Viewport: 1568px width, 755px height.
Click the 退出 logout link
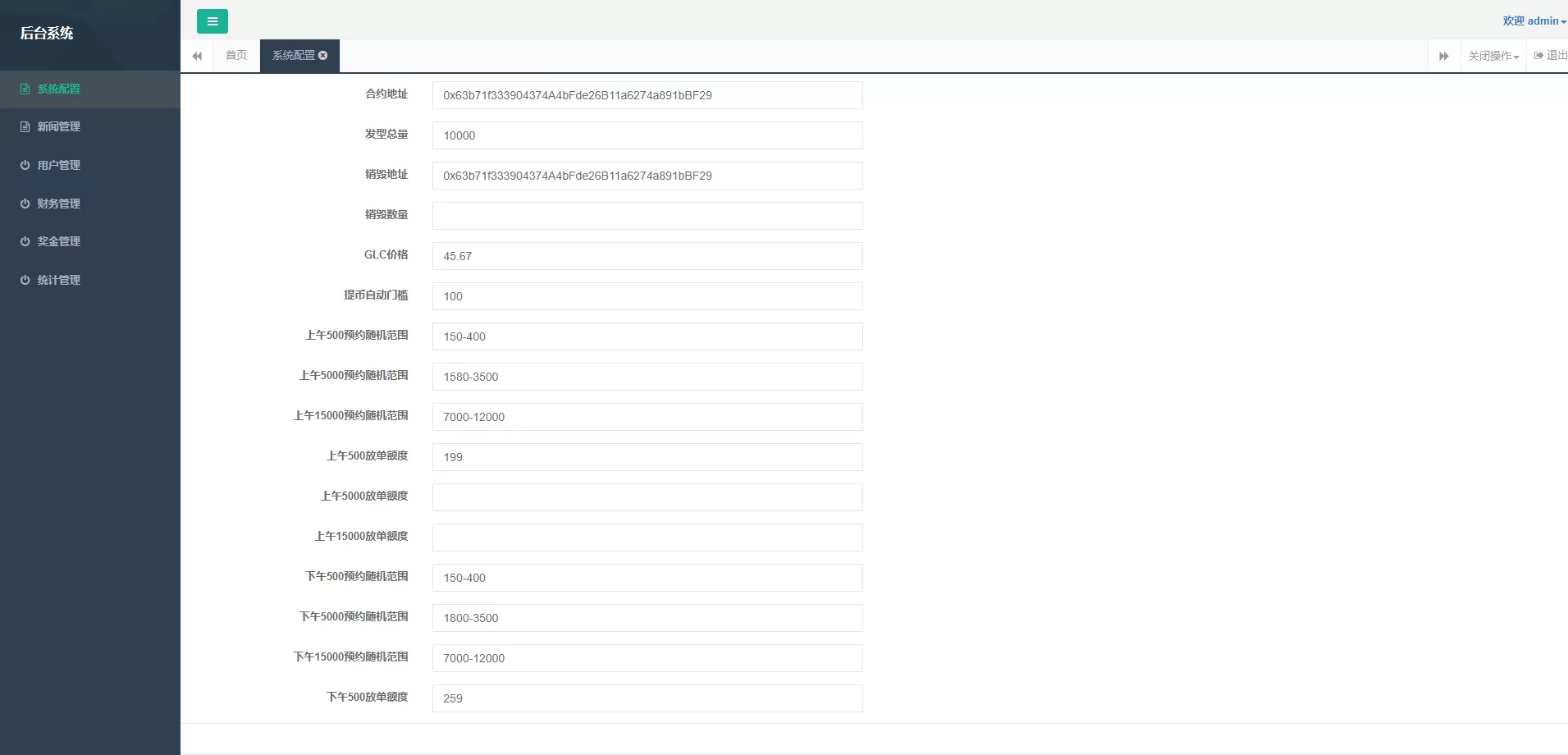click(x=1551, y=56)
